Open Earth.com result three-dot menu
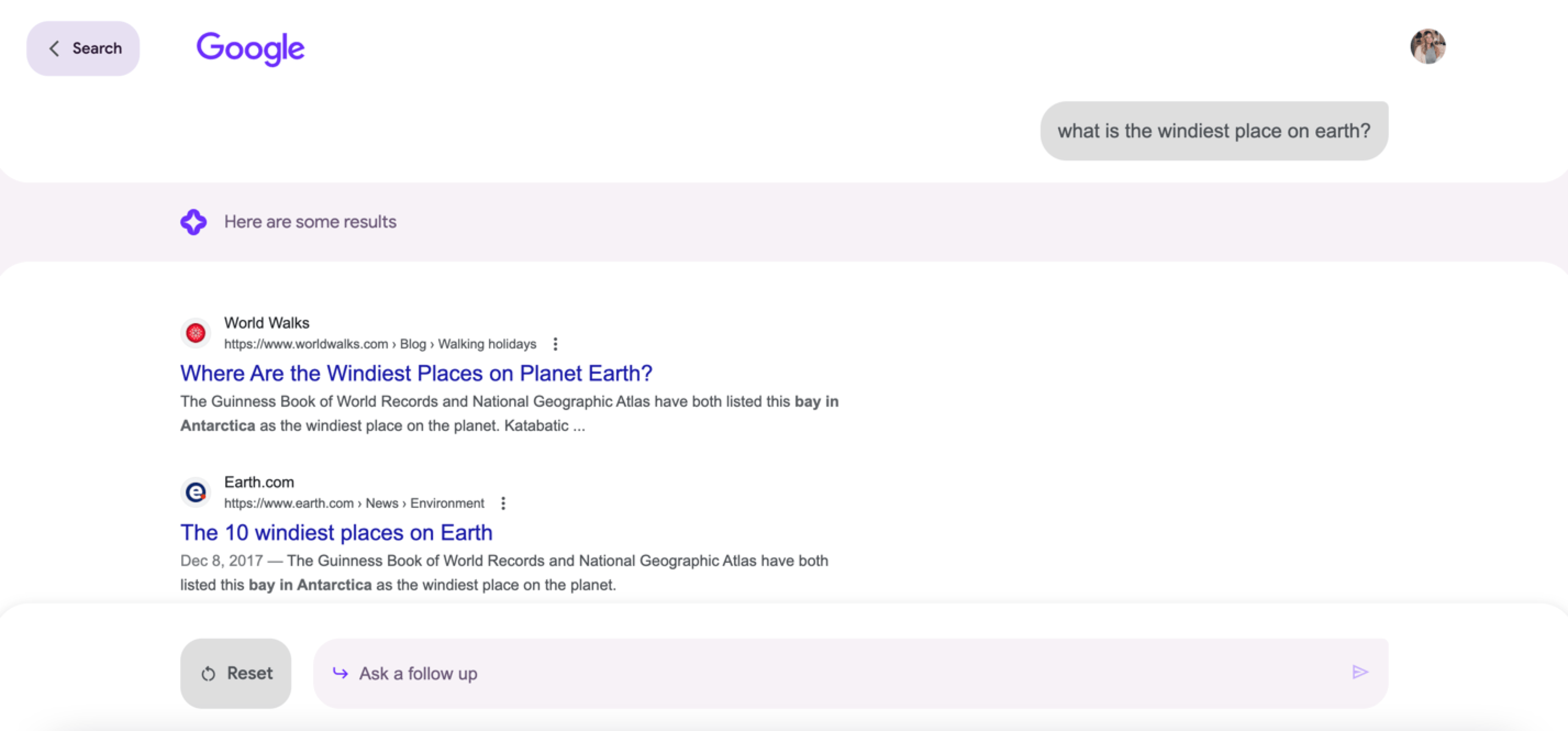The height and width of the screenshot is (731, 1568). (x=503, y=503)
